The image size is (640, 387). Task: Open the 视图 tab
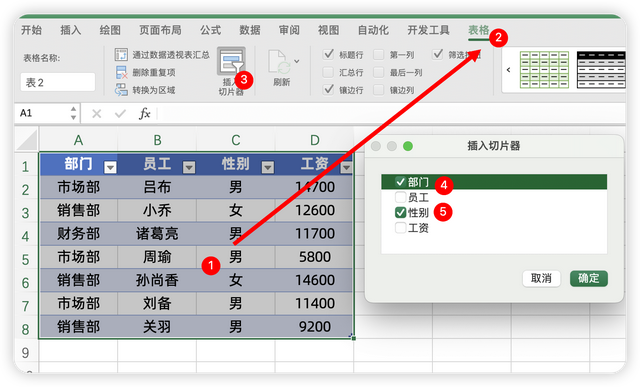329,30
